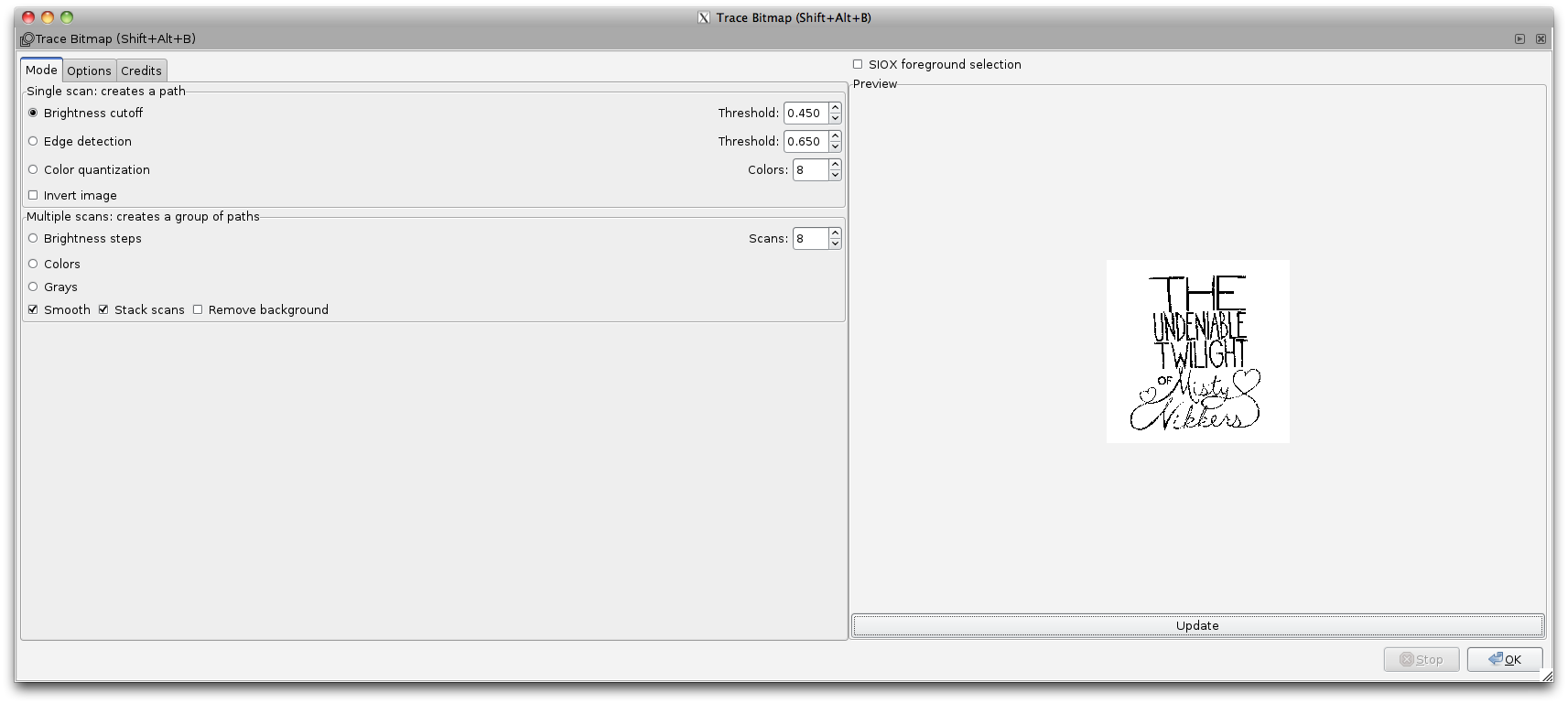Increase the number of quantization Colors
The height and width of the screenshot is (704, 1568).
pos(835,165)
